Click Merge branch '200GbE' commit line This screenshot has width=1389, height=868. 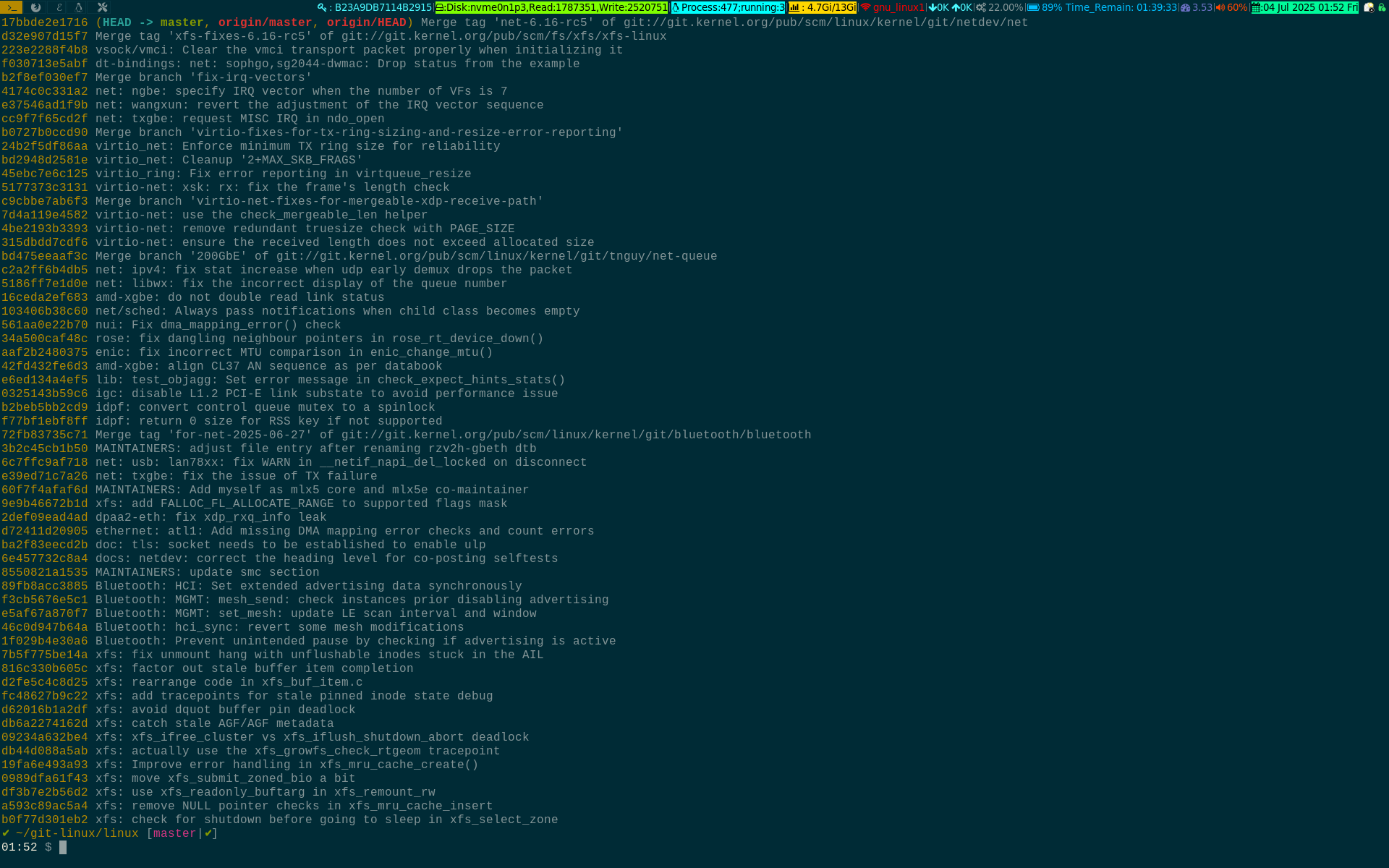[407, 256]
